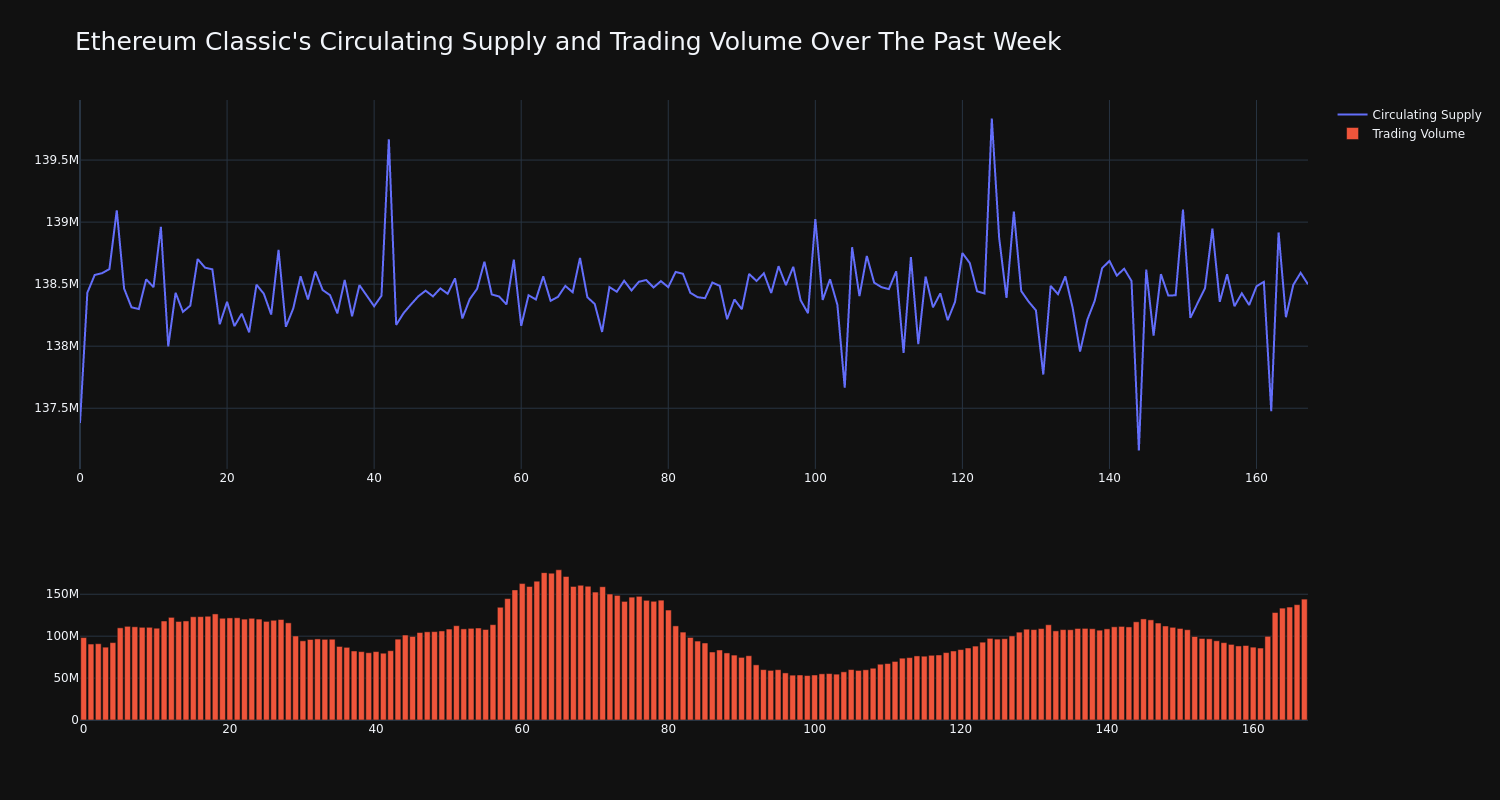
Task: Click x-axis tick 20 on supply chart
Action: (227, 478)
